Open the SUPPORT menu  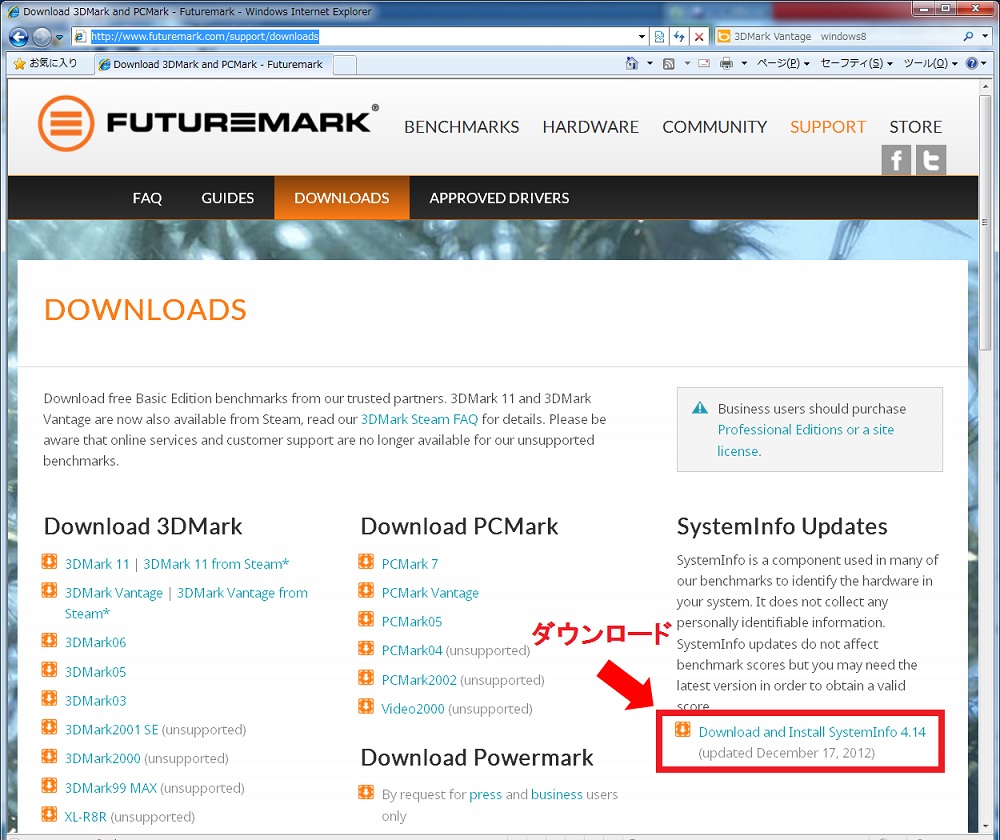pyautogui.click(x=828, y=127)
